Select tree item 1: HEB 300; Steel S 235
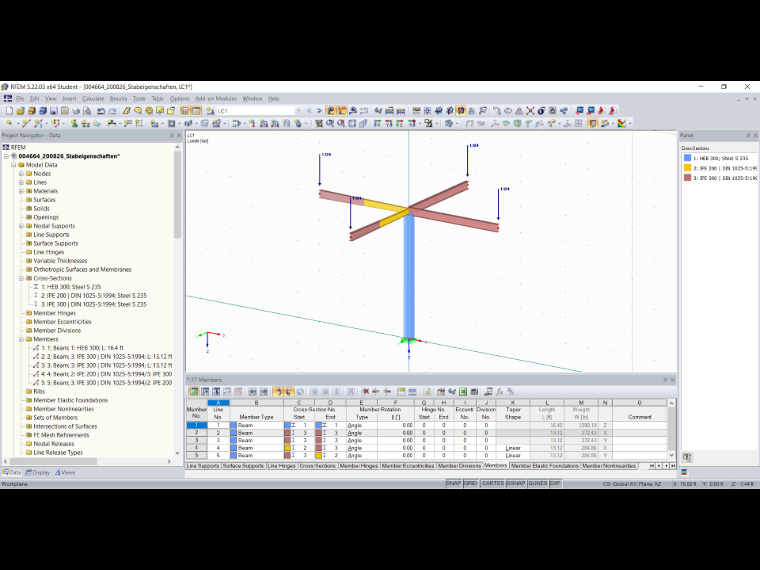 (71, 287)
